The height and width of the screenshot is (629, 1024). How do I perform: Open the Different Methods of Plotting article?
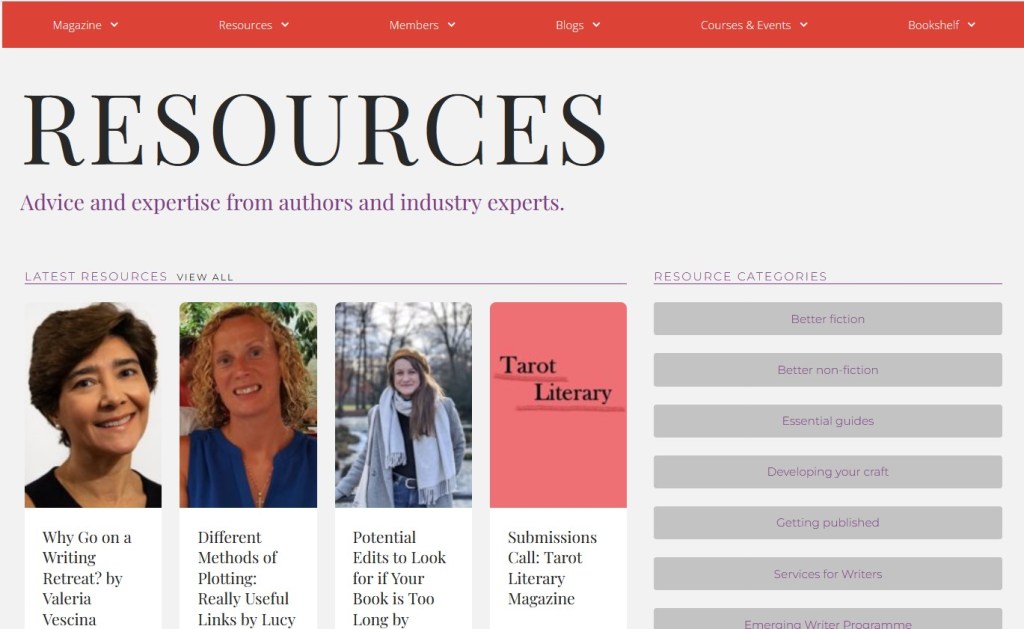point(247,578)
